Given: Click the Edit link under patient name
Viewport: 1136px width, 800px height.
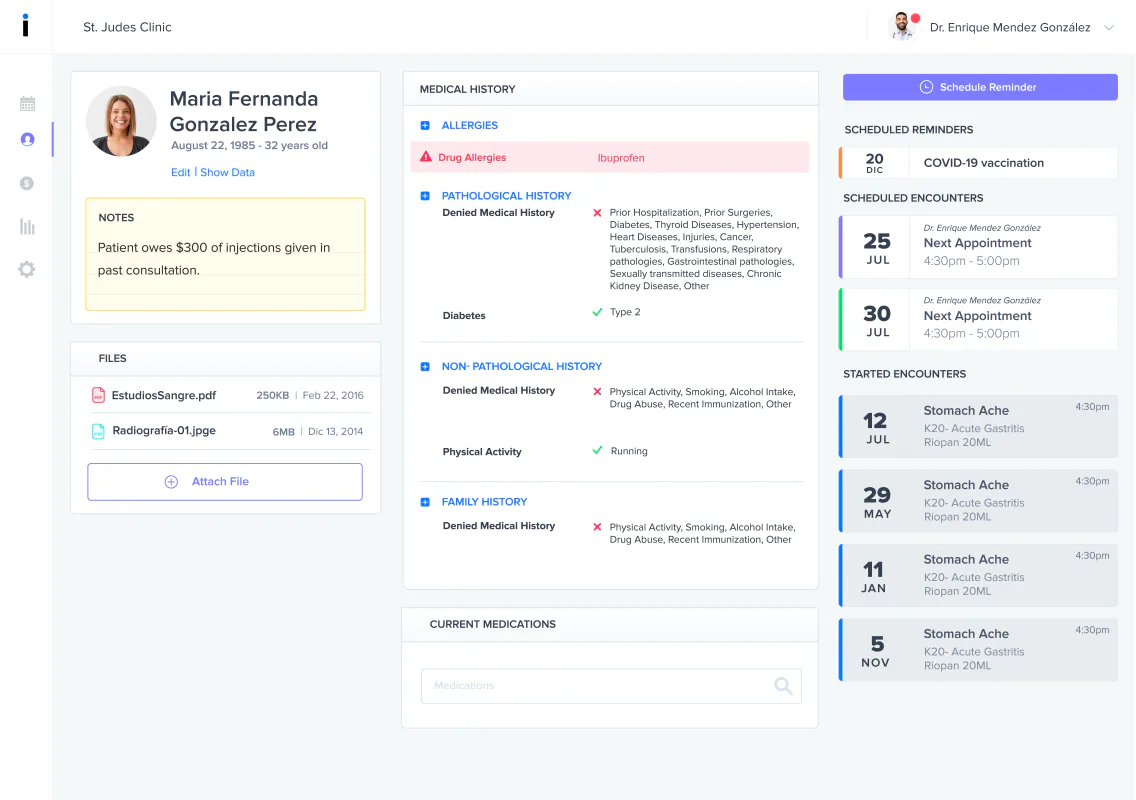Looking at the screenshot, I should pyautogui.click(x=180, y=172).
